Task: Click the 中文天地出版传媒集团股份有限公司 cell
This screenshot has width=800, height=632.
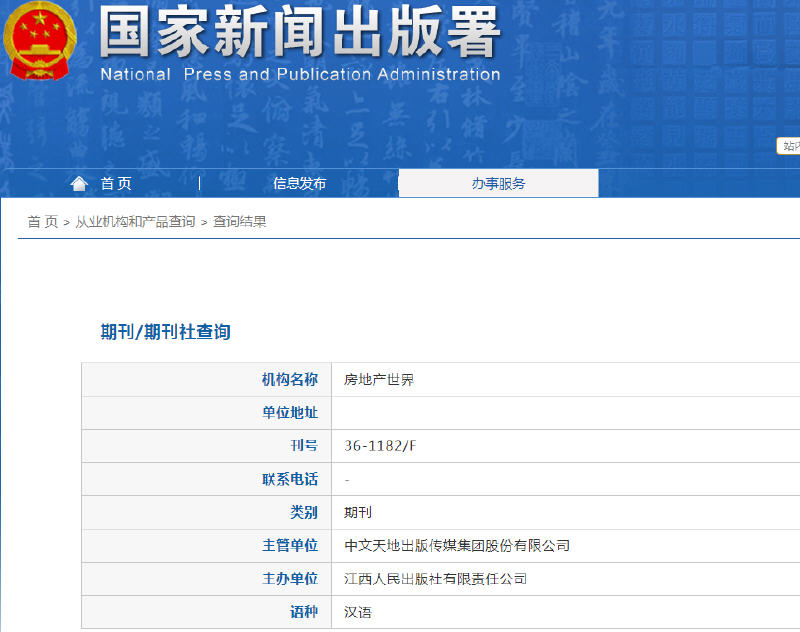Action: point(457,546)
